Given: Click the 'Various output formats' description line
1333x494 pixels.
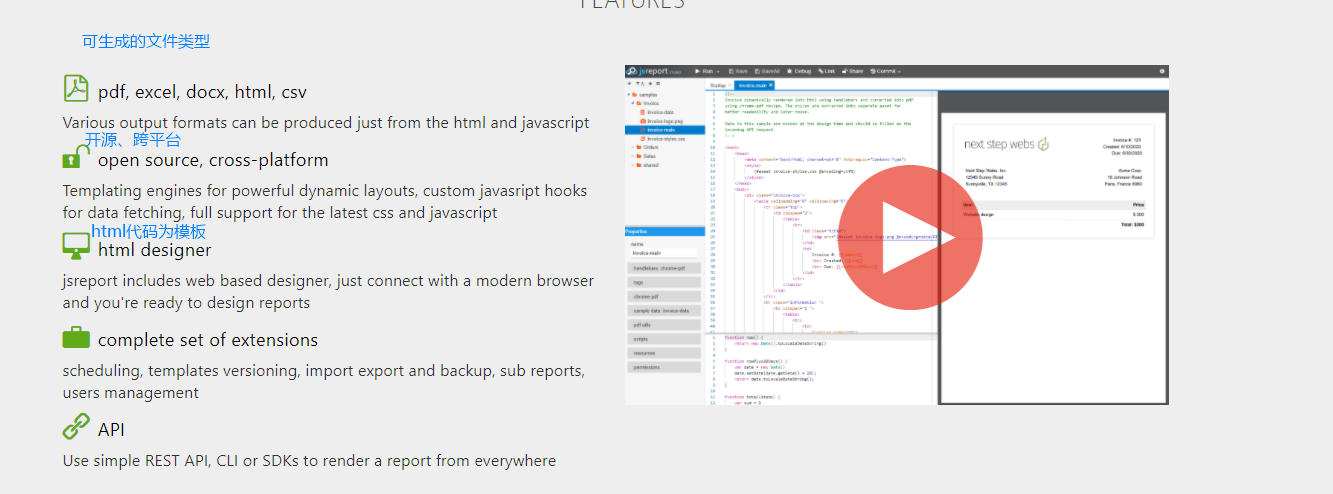Looking at the screenshot, I should click(x=326, y=123).
